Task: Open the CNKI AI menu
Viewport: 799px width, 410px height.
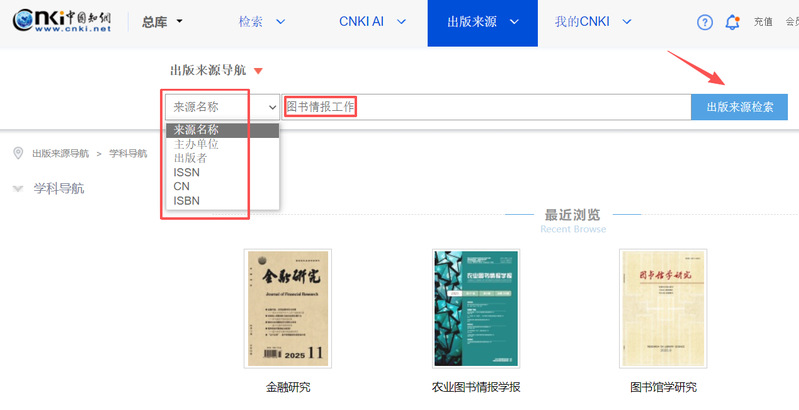Action: 373,22
